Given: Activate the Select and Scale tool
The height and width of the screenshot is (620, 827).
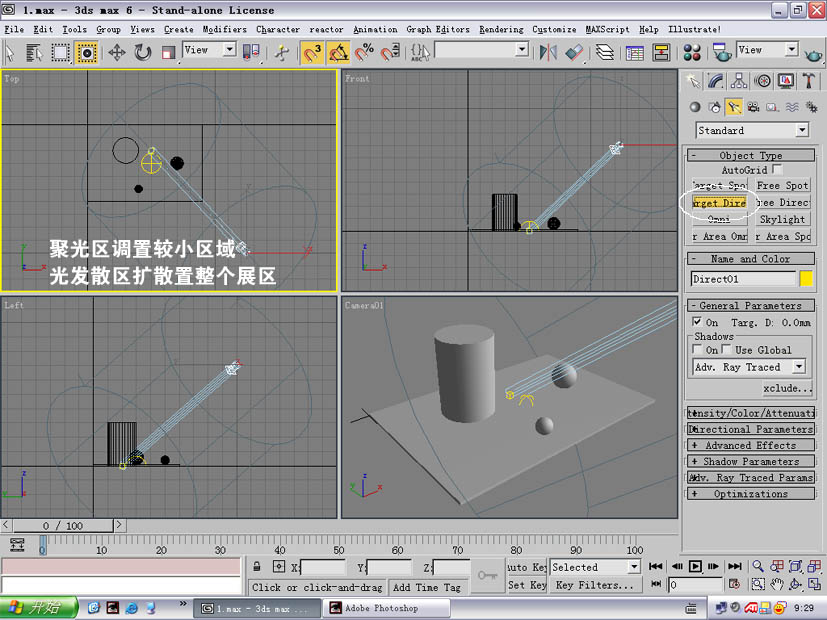Looking at the screenshot, I should point(168,53).
